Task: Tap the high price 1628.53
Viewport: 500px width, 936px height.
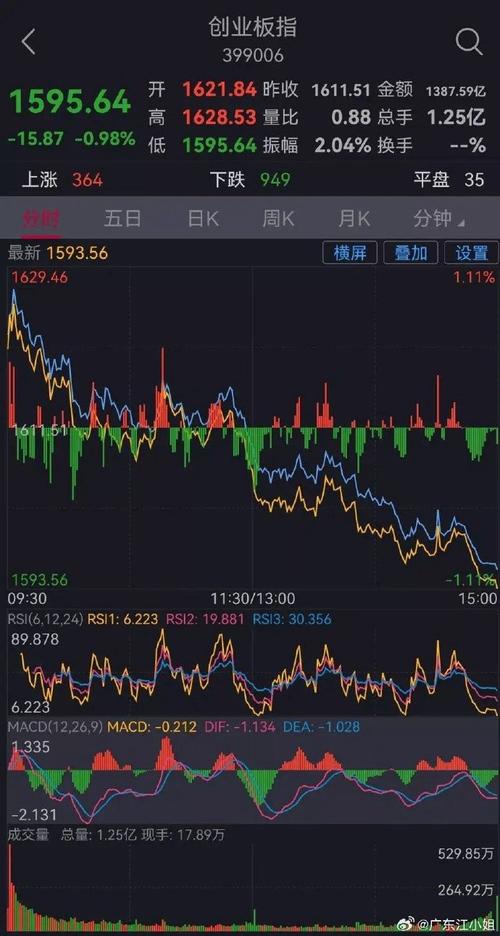Action: pyautogui.click(x=220, y=117)
